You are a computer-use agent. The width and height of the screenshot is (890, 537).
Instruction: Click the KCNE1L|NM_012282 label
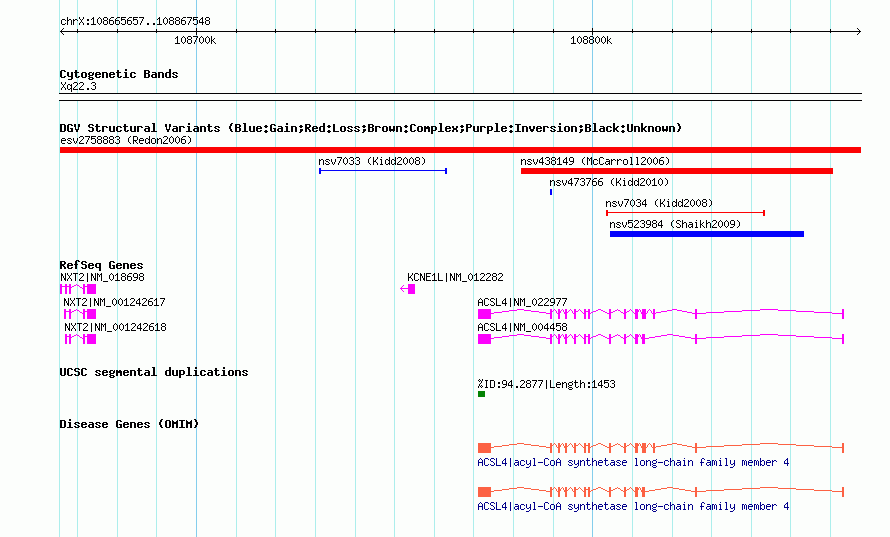click(455, 277)
